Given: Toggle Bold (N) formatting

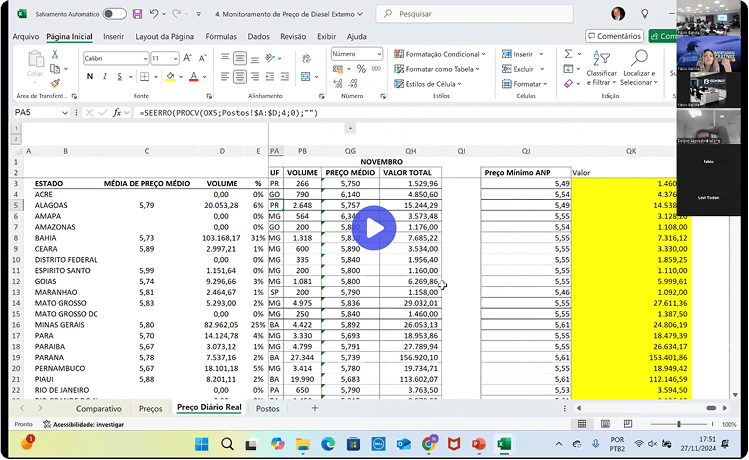Looking at the screenshot, I should click(x=88, y=76).
